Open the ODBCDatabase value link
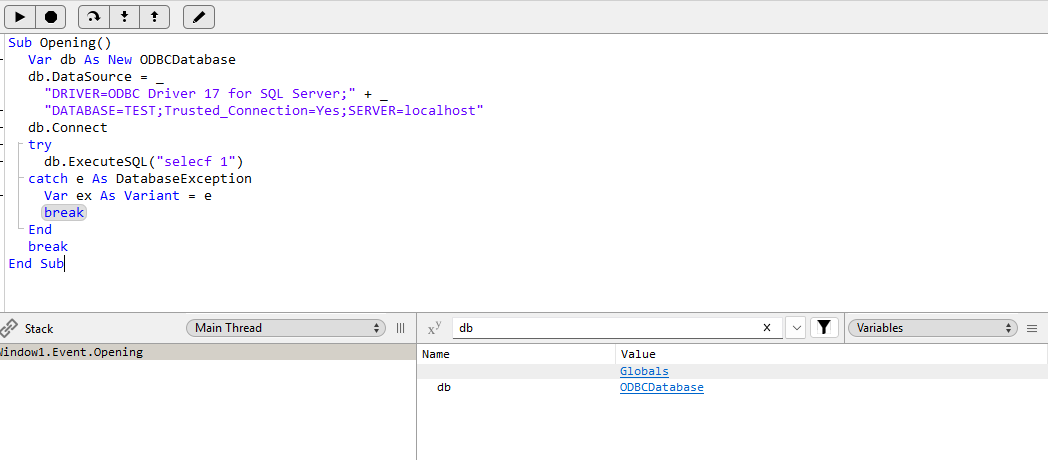 point(661,388)
